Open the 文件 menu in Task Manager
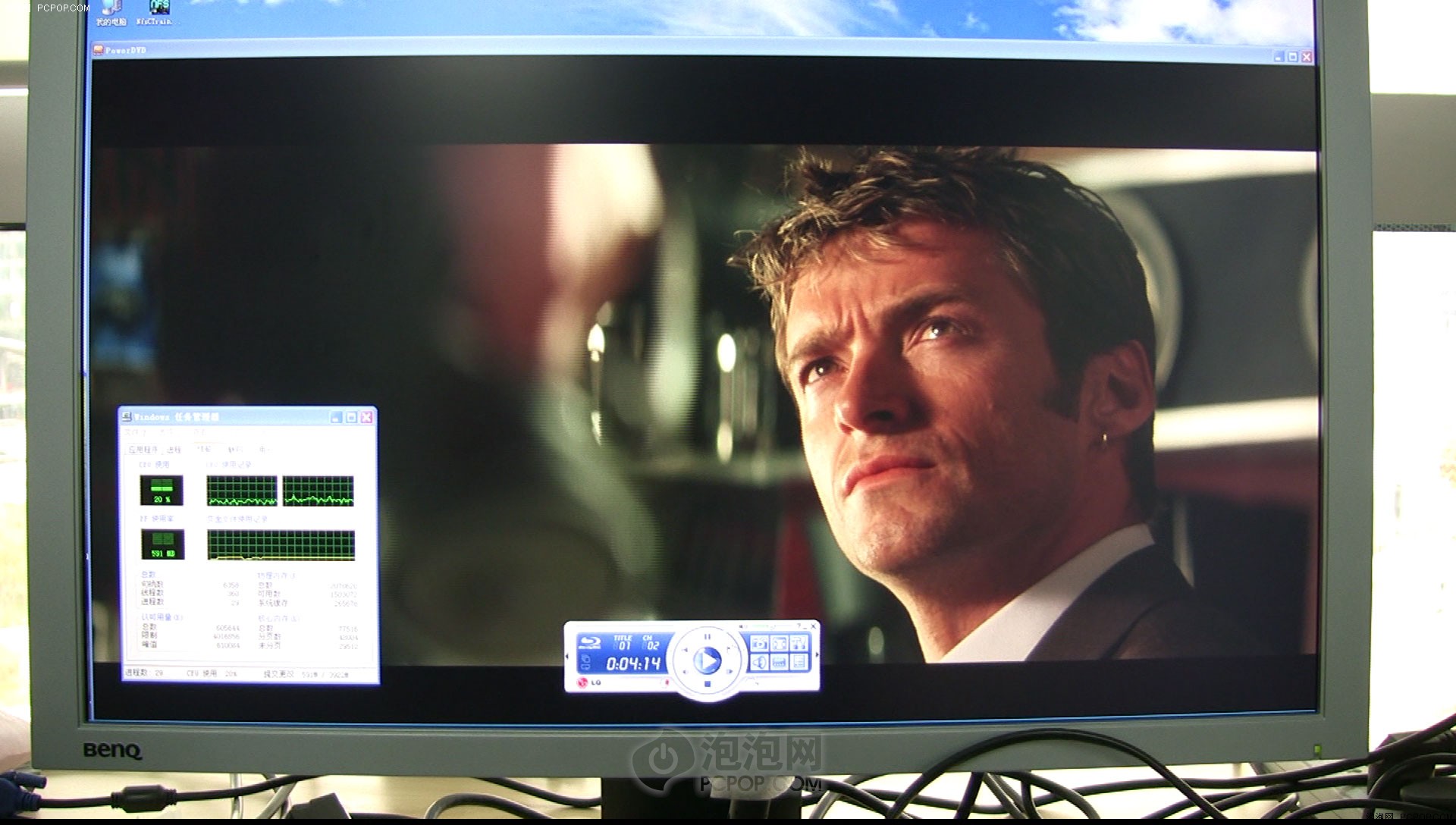Viewport: 1456px width, 825px height. point(135,432)
